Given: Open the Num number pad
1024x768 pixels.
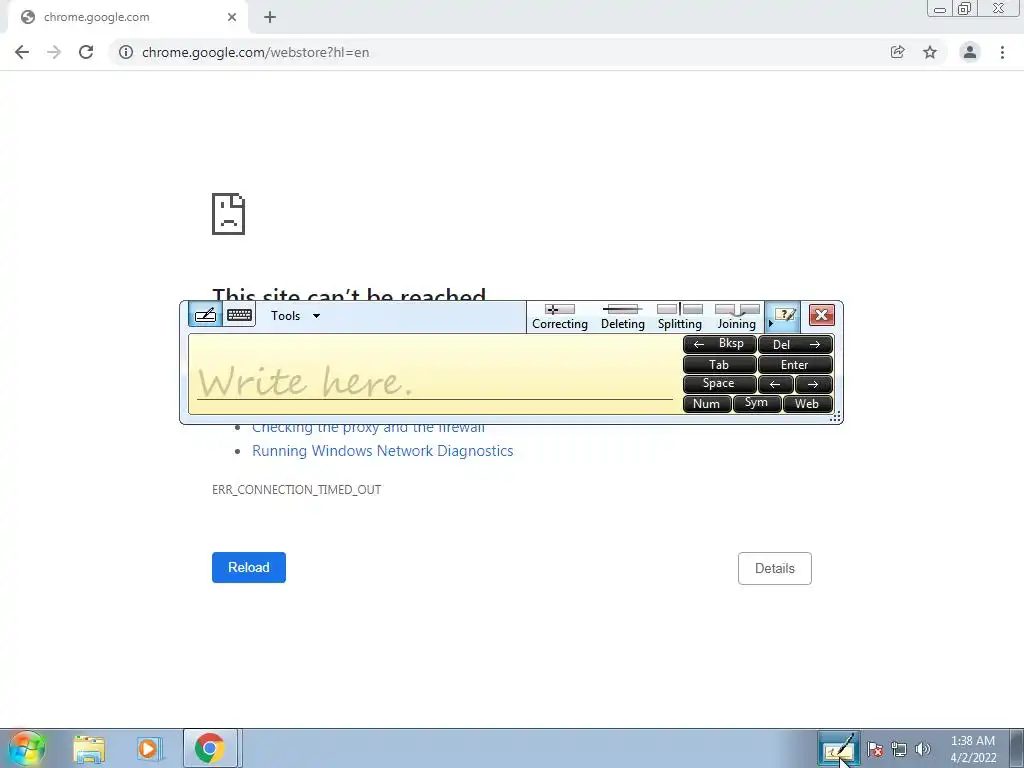Looking at the screenshot, I should [707, 404].
